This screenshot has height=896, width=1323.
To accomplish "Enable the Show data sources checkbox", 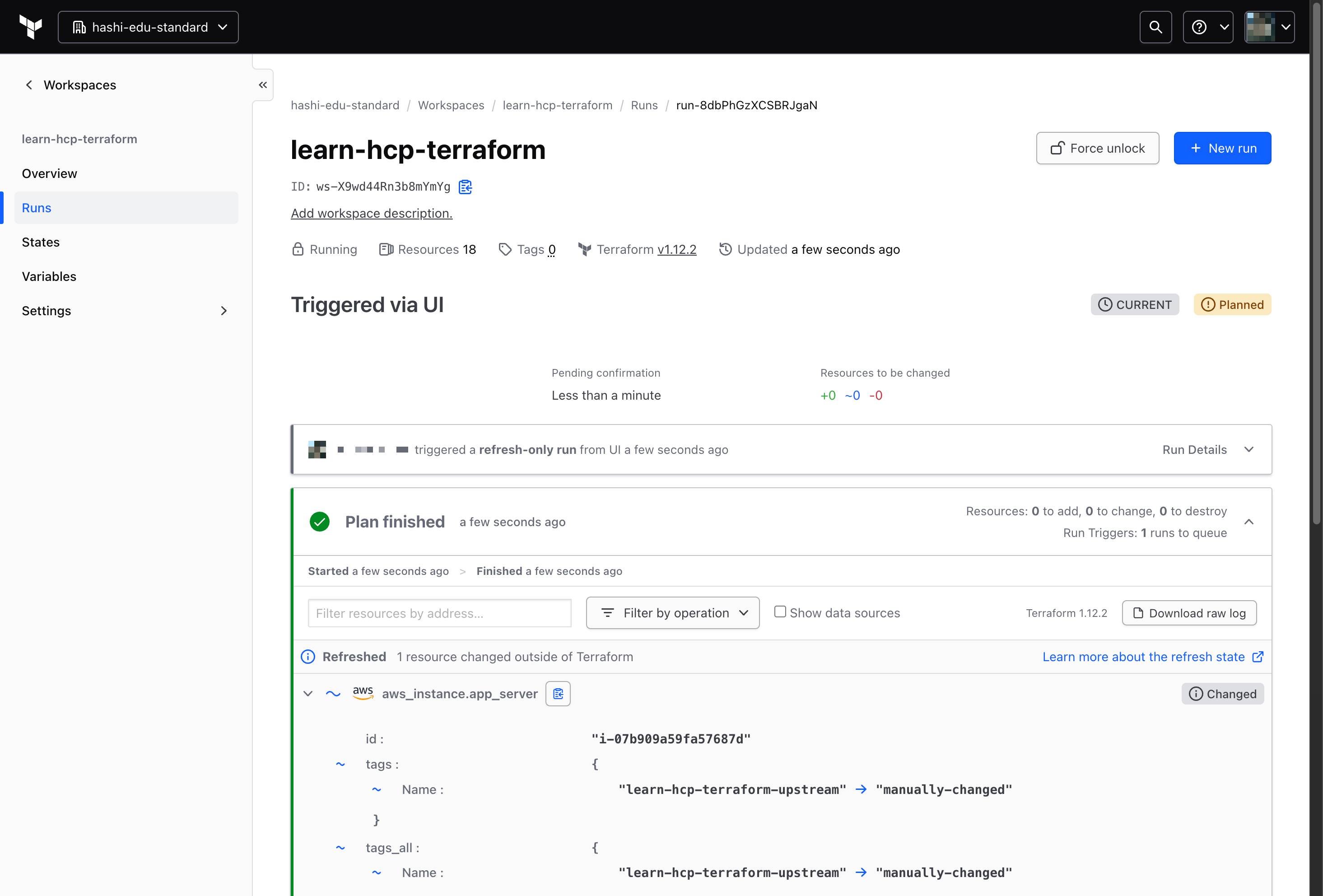I will click(780, 611).
